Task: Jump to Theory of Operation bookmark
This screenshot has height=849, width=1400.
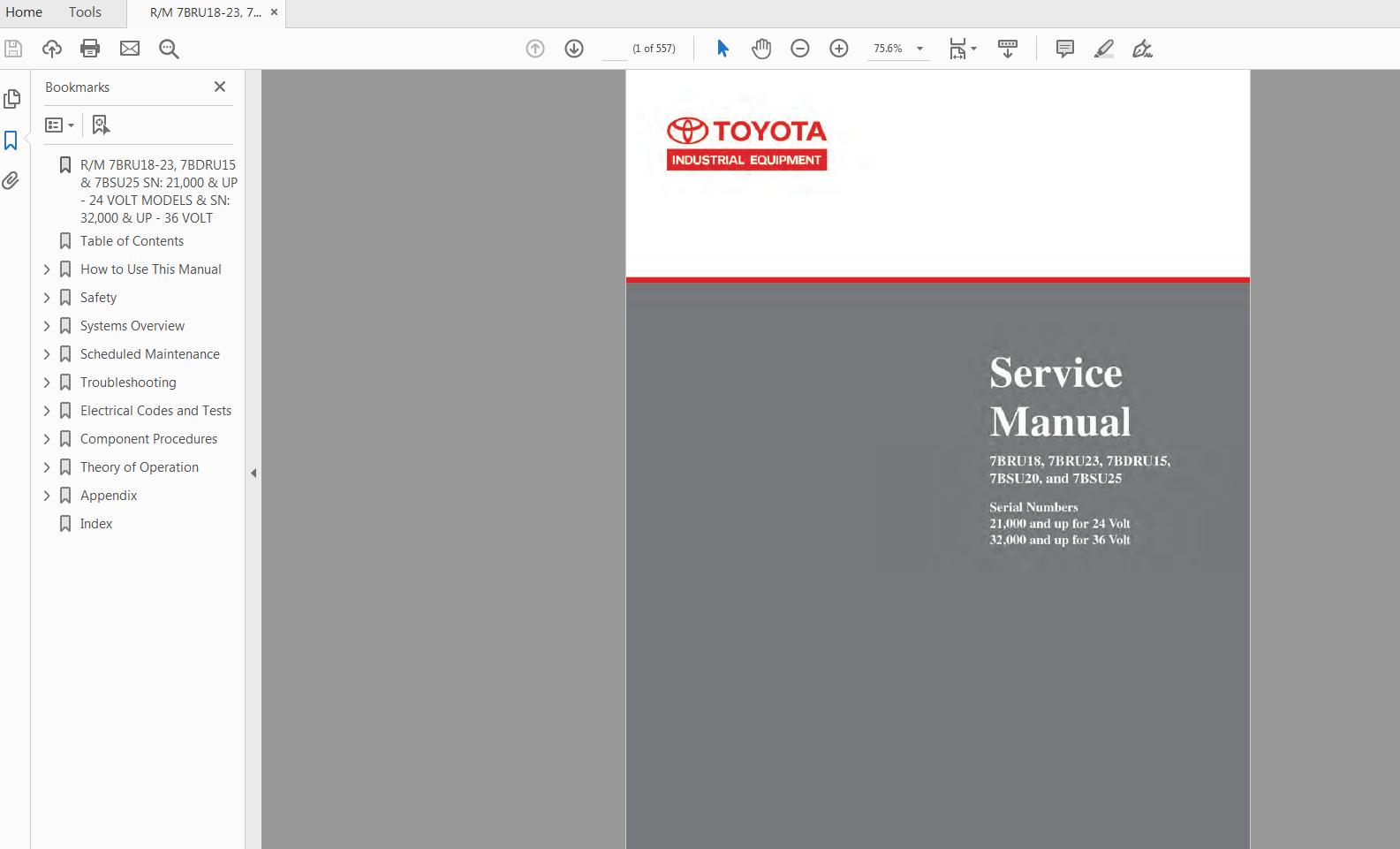Action: [x=140, y=467]
